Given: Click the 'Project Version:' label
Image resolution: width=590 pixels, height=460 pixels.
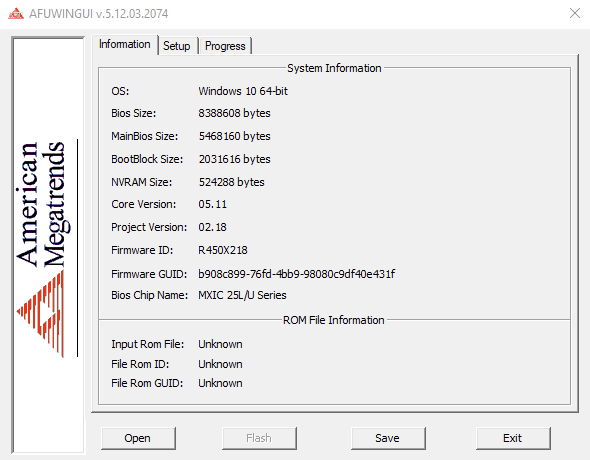Looking at the screenshot, I should point(149,227).
